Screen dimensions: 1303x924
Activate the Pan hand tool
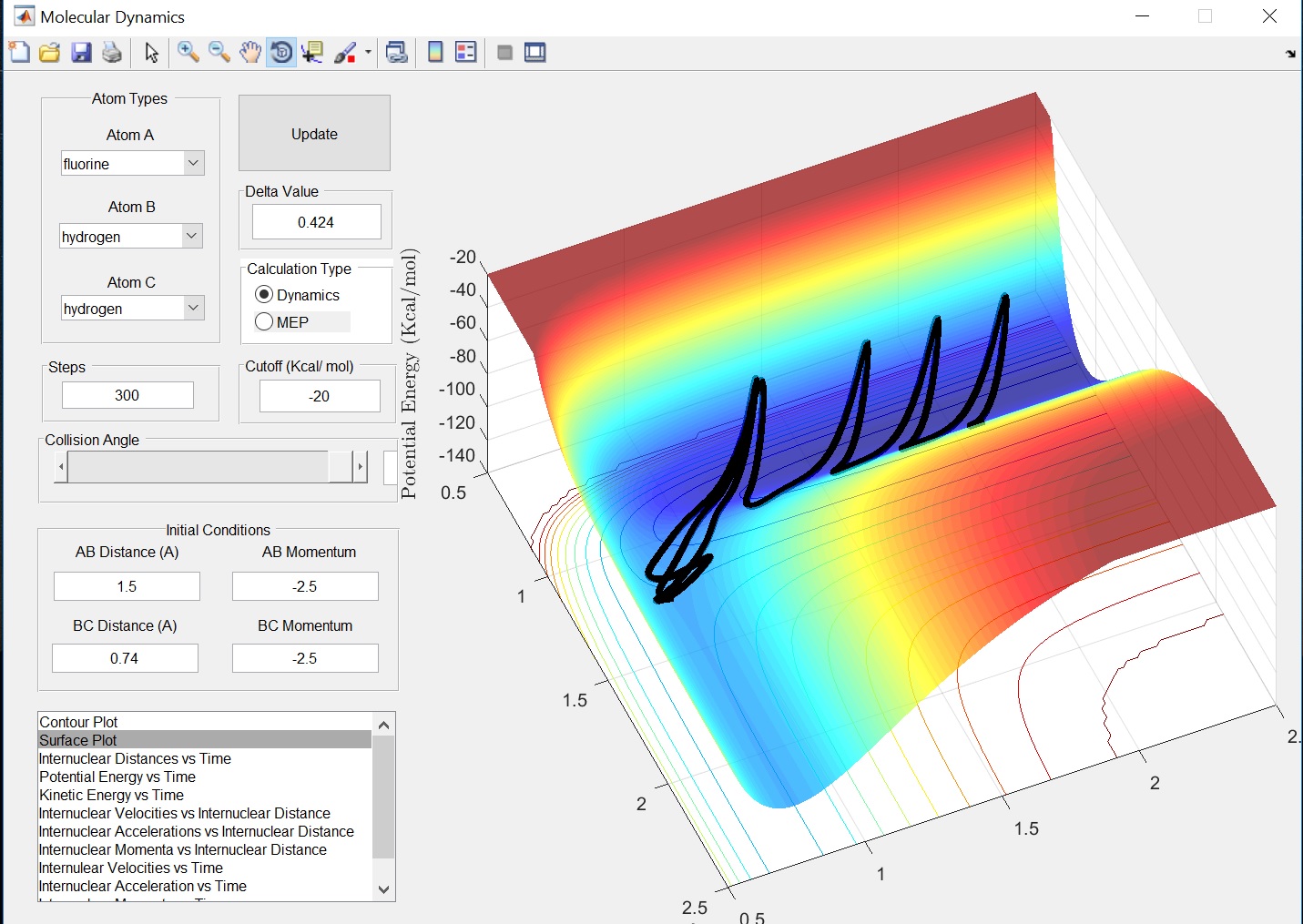tap(250, 53)
